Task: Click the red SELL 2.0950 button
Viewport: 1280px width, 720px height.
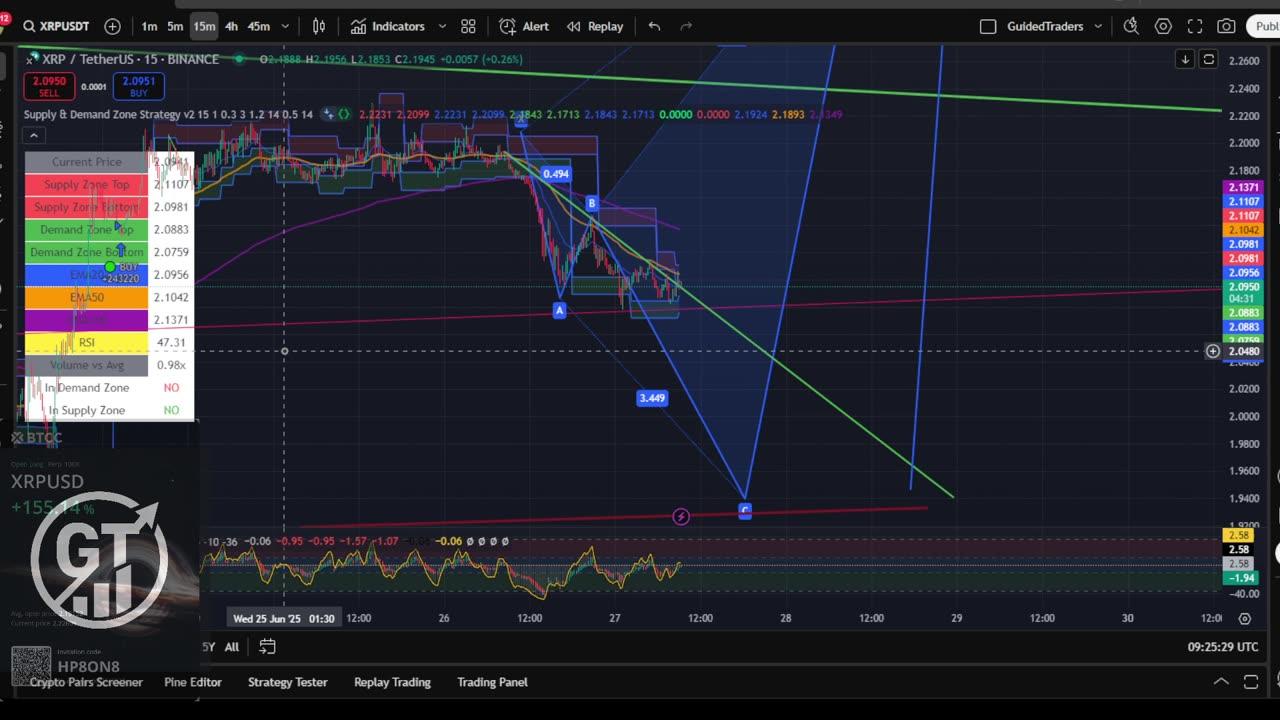Action: pyautogui.click(x=49, y=86)
